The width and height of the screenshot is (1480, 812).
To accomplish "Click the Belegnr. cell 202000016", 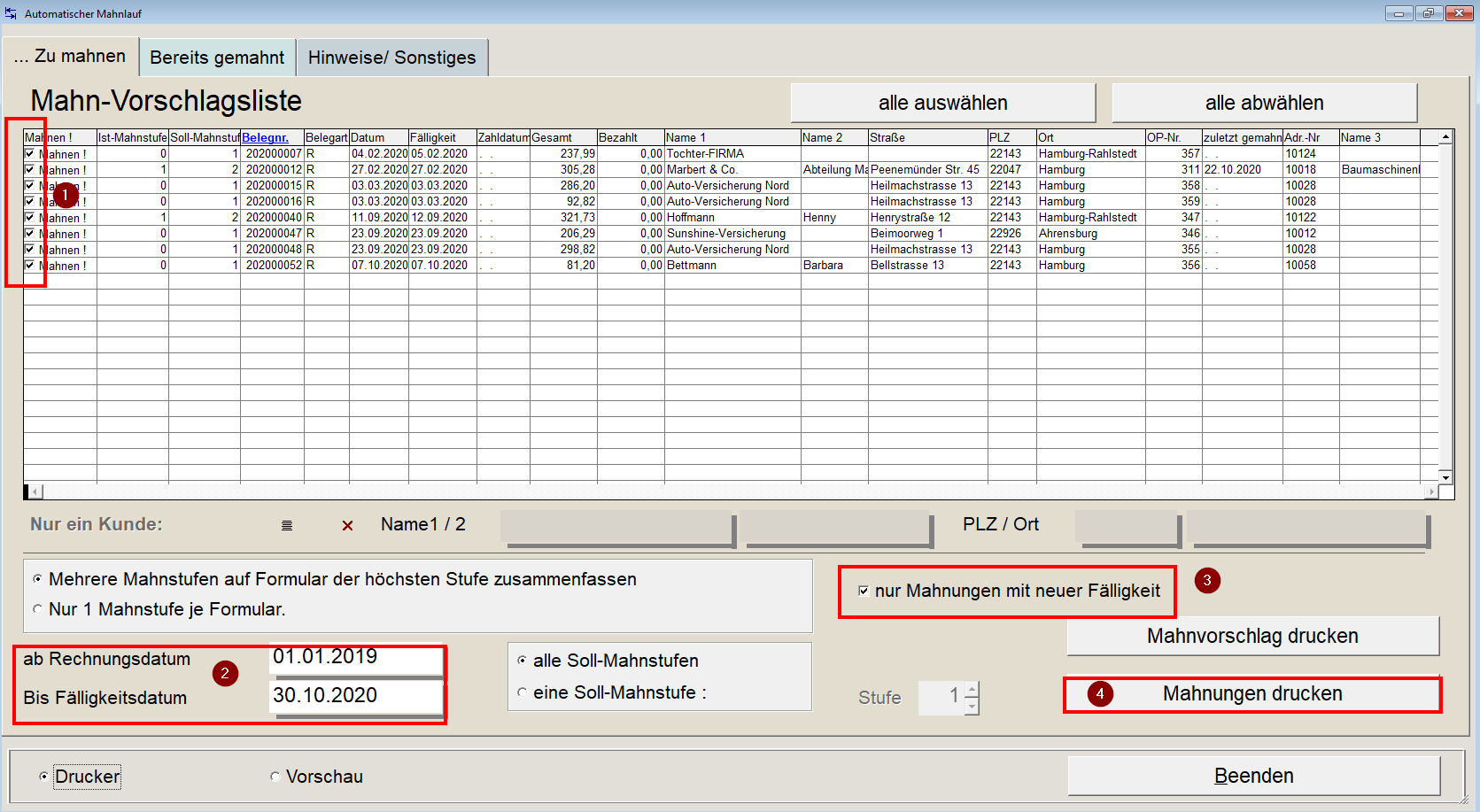I will point(273,202).
